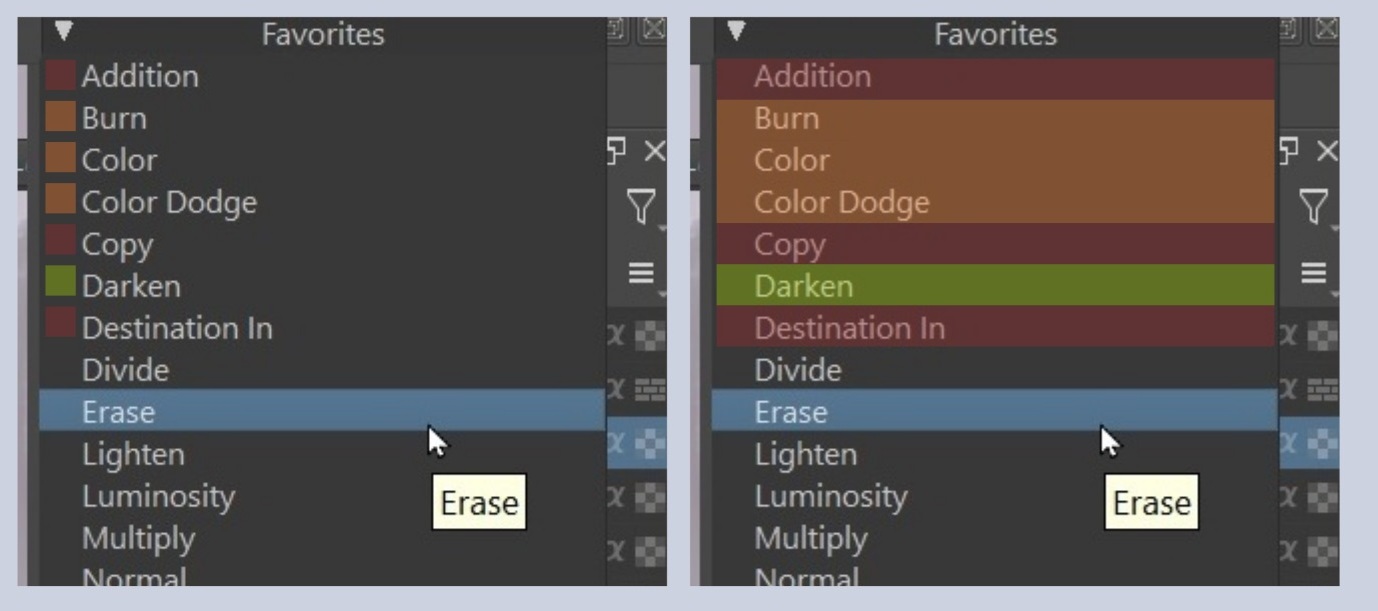
Task: Choose the green Darken row in right panel
Action: pyautogui.click(x=995, y=286)
